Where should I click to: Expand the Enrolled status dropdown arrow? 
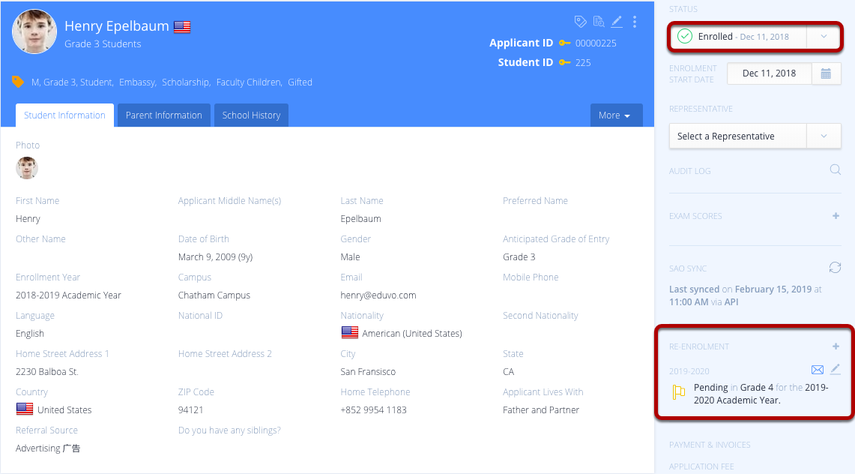point(823,37)
